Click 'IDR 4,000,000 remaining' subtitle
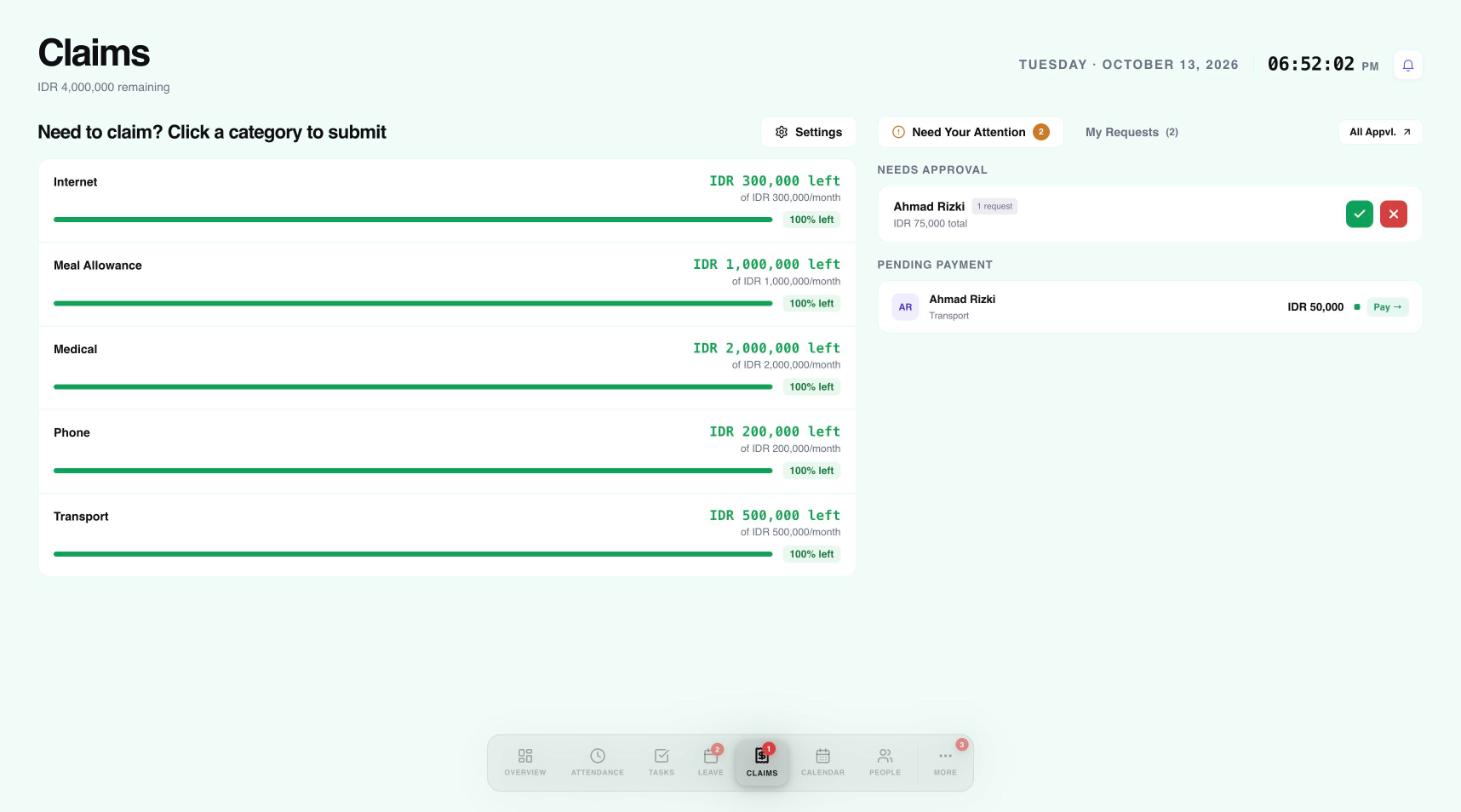The image size is (1461, 812). (x=104, y=87)
